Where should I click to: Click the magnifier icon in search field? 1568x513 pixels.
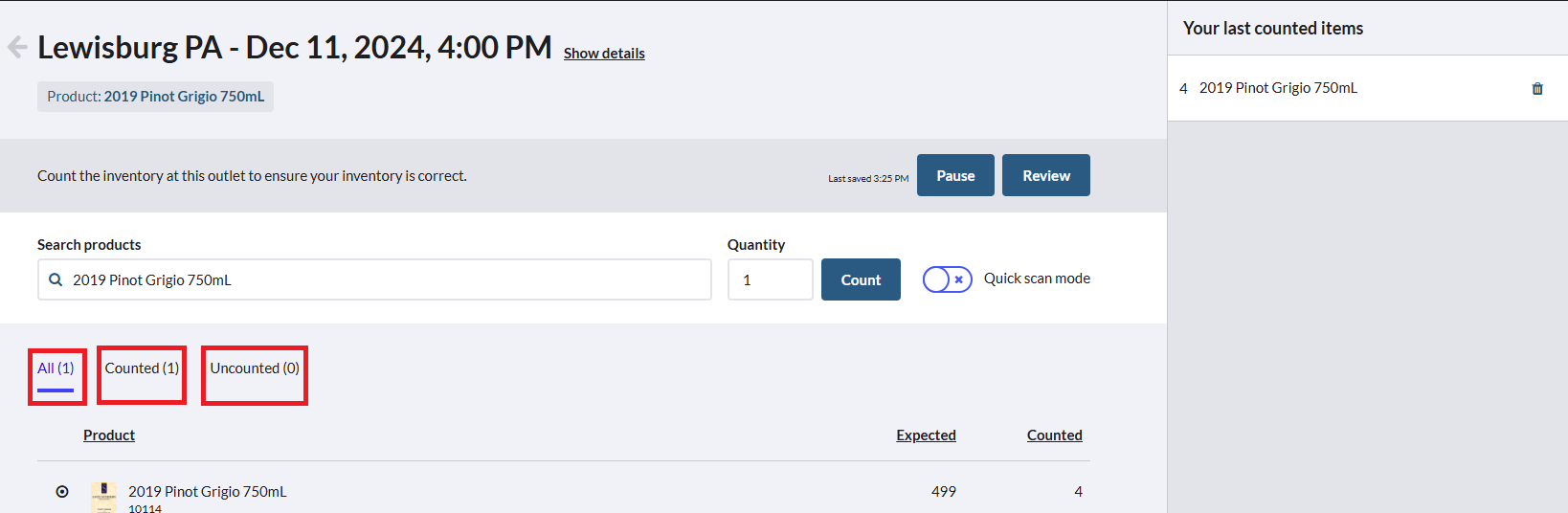(56, 279)
